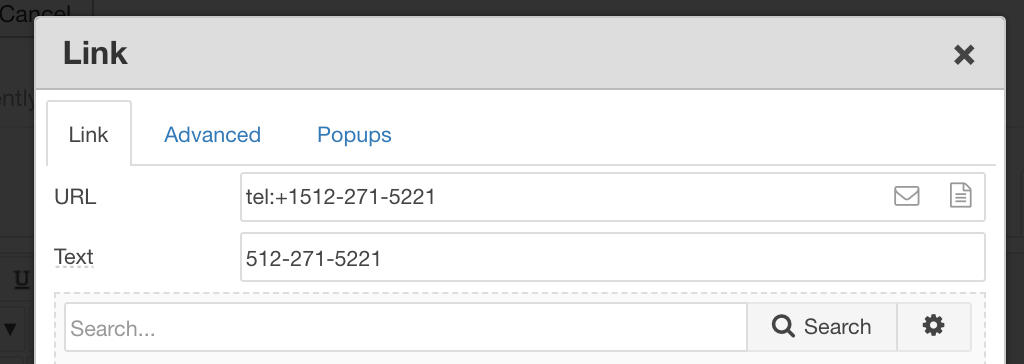Close the Link dialog with the X

point(964,55)
